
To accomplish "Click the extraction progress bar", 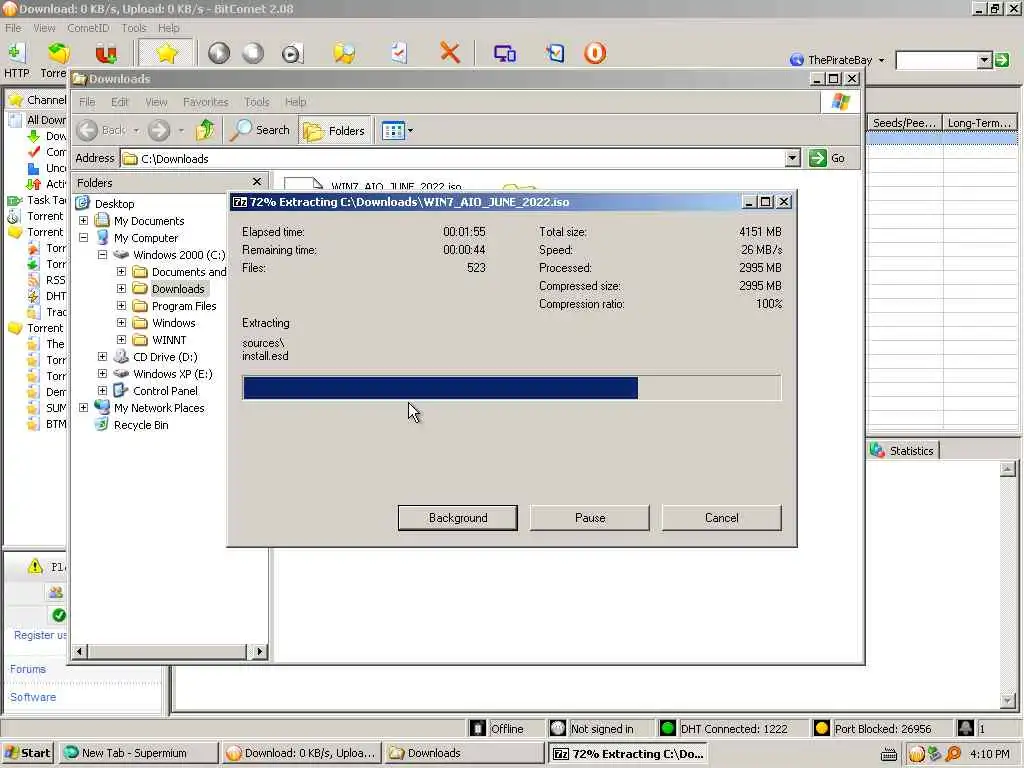I will pyautogui.click(x=512, y=388).
